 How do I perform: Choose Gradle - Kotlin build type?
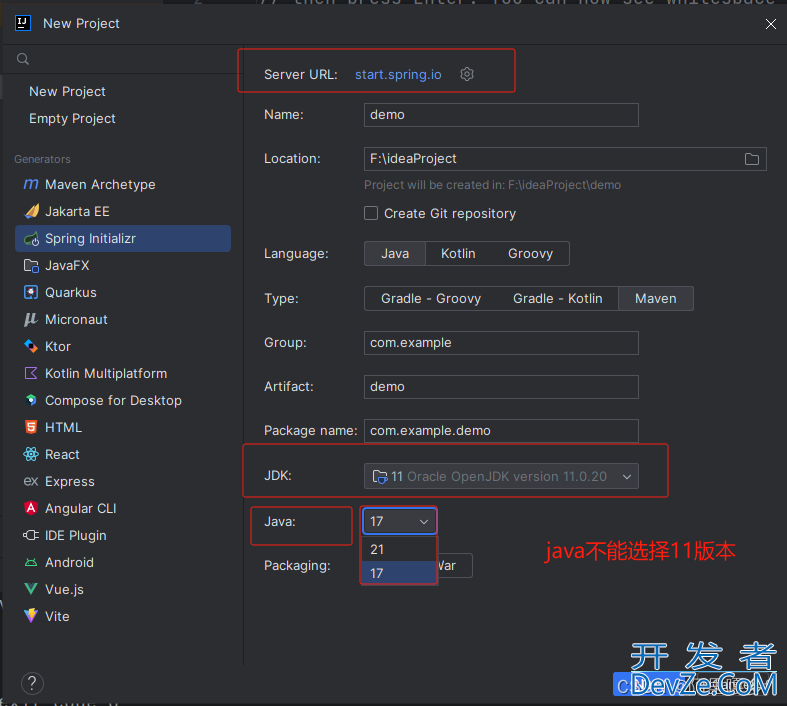[557, 299]
